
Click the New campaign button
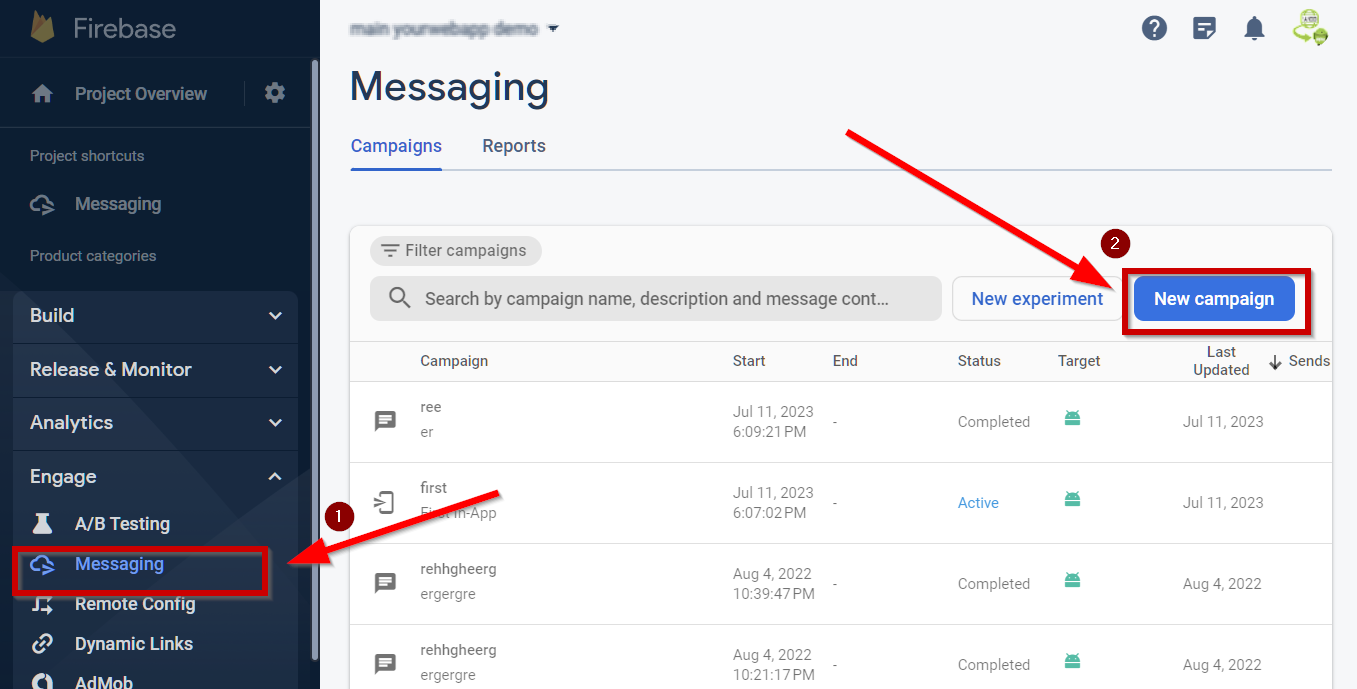click(x=1216, y=298)
